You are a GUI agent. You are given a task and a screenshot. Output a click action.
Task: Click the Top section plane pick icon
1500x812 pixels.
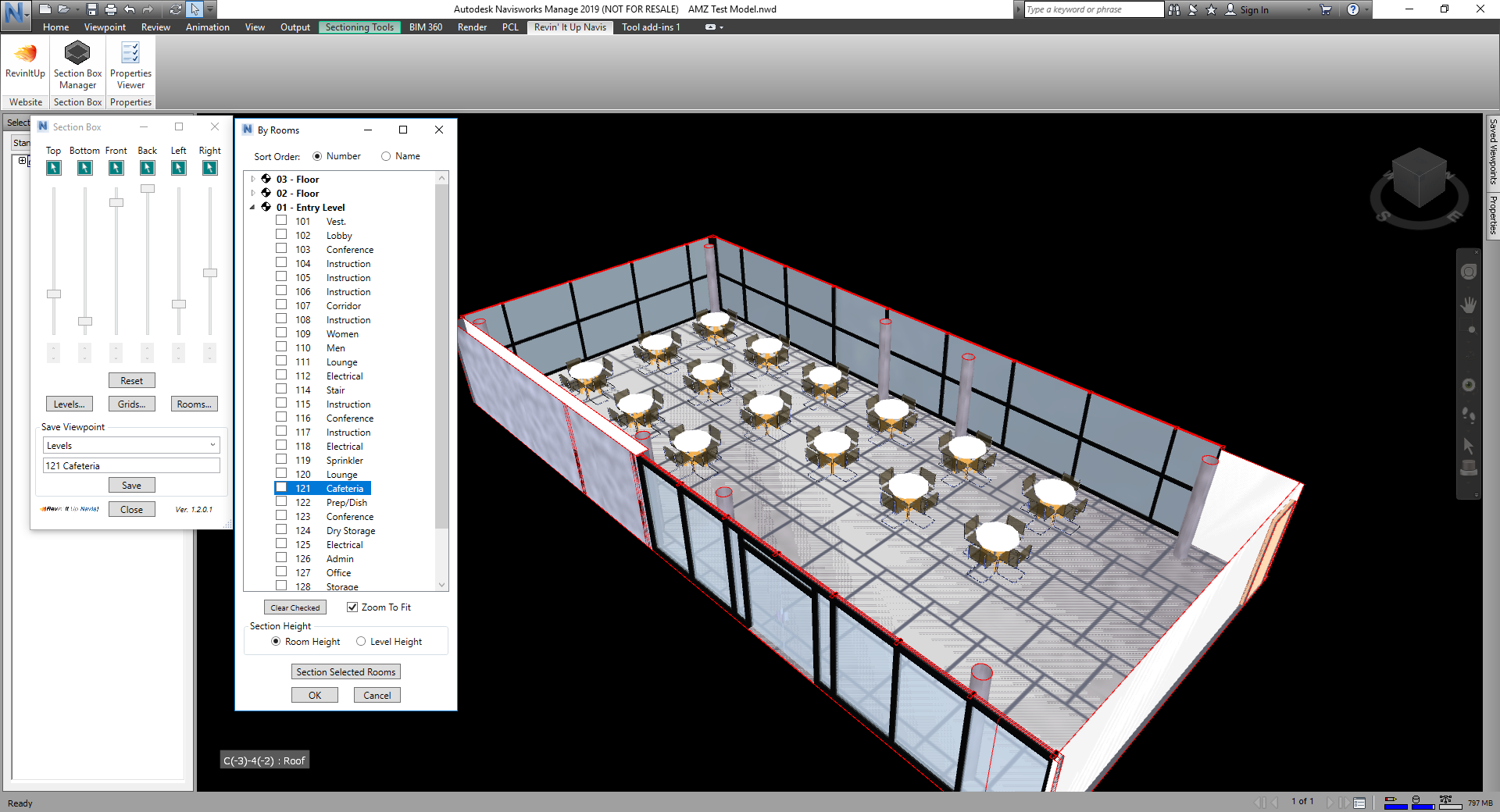click(x=53, y=168)
